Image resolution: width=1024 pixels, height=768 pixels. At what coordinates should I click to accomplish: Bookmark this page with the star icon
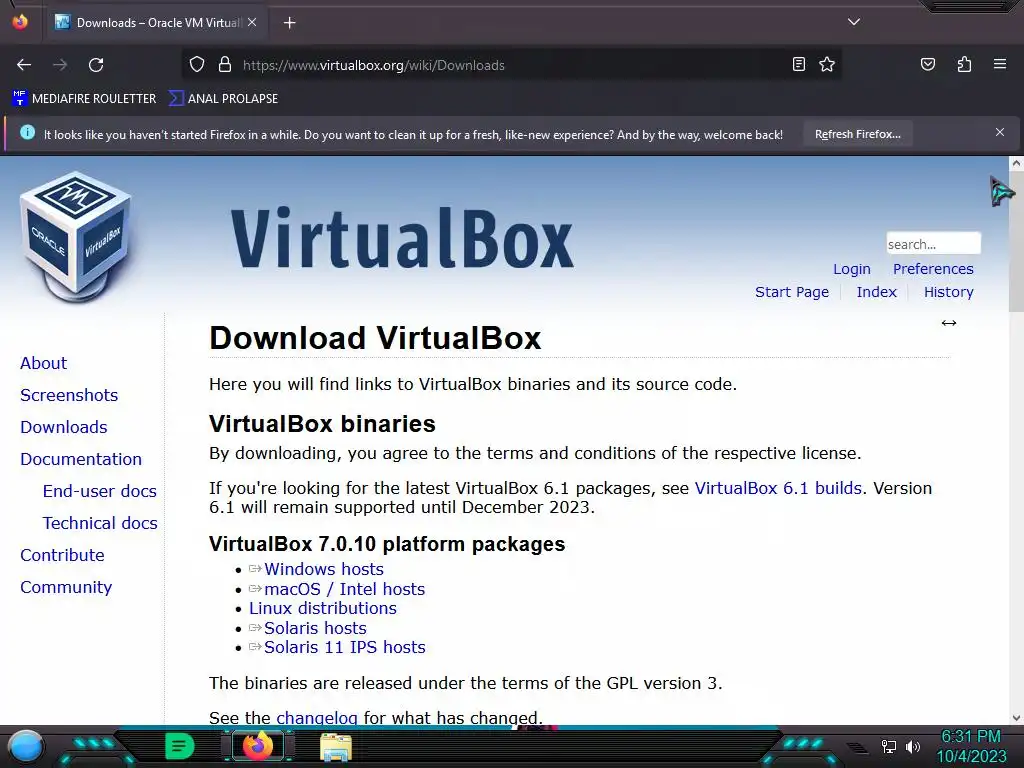[827, 64]
